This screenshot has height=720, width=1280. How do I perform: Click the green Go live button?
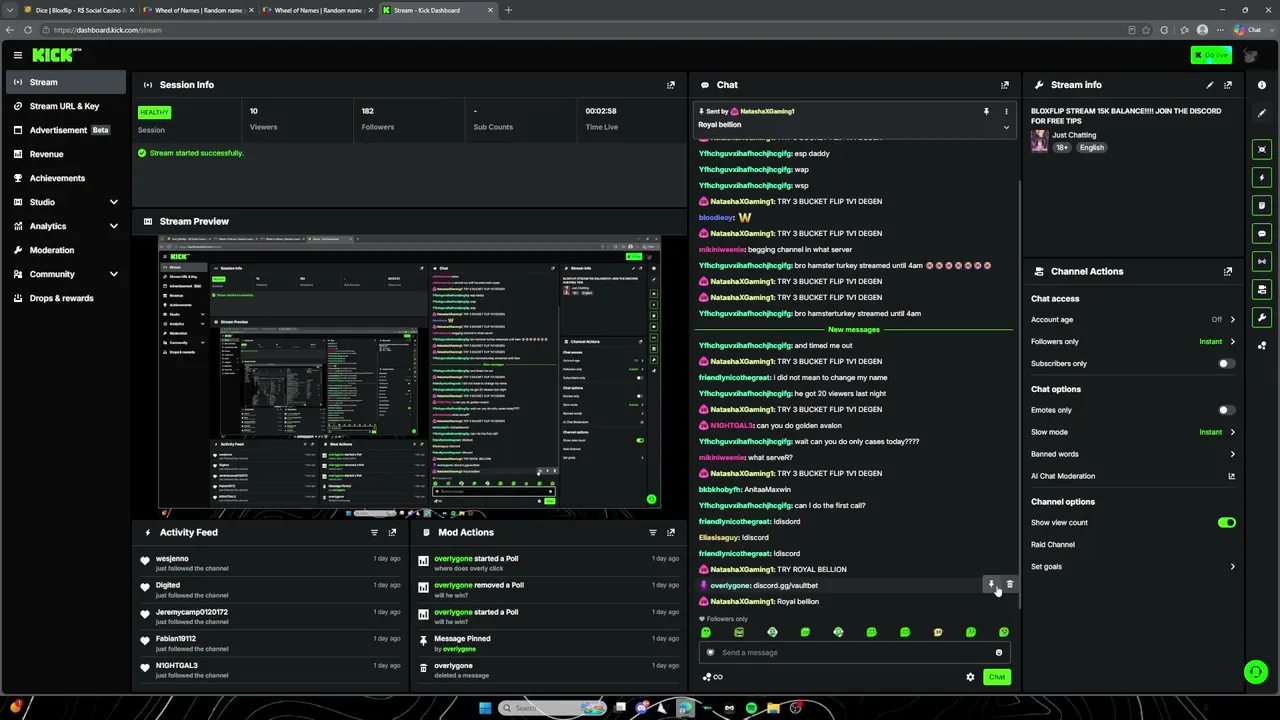click(x=1211, y=55)
